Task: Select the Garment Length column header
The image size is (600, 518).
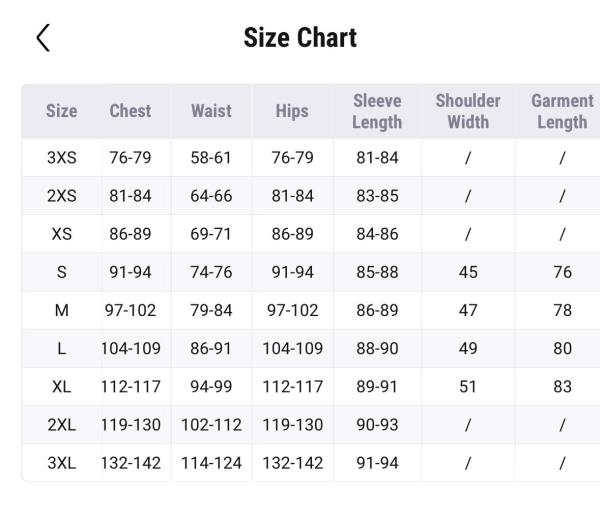Action: (x=562, y=111)
